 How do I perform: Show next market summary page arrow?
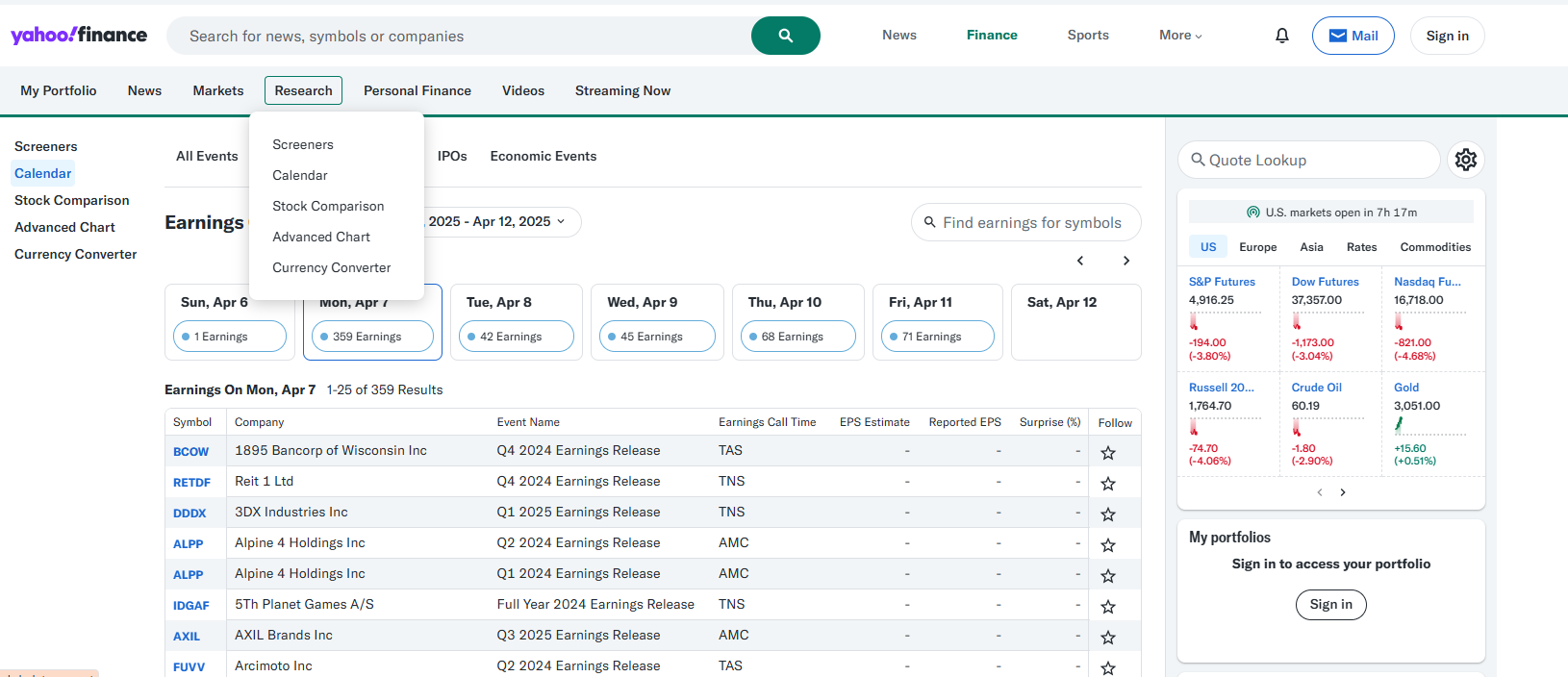[1343, 492]
